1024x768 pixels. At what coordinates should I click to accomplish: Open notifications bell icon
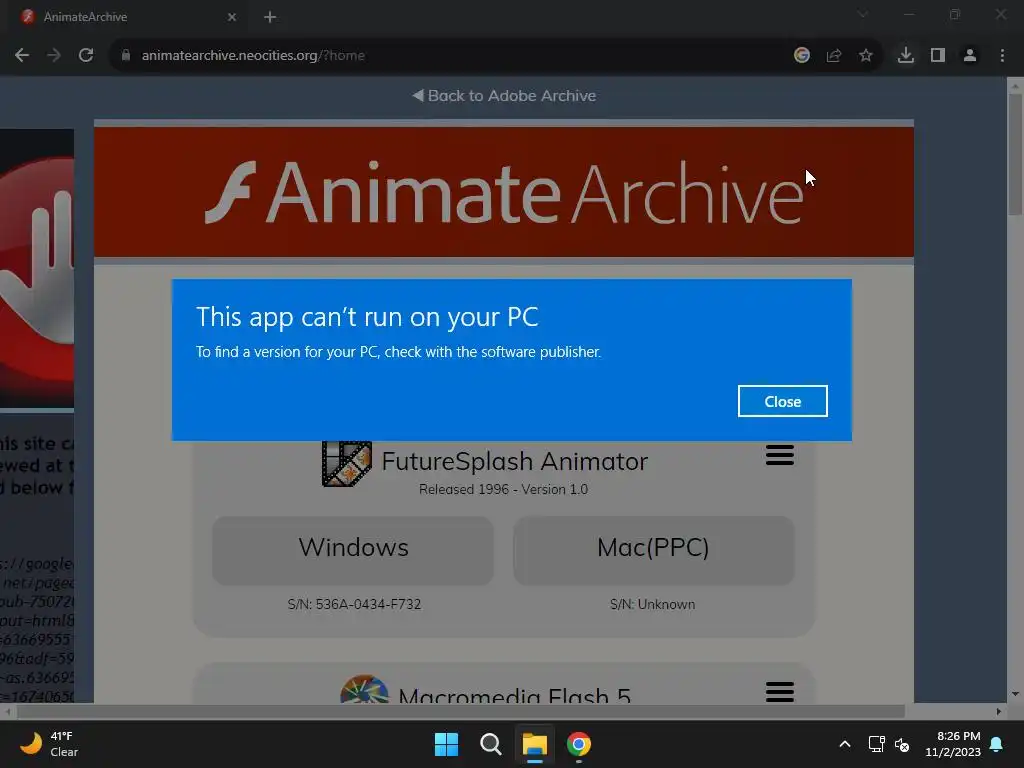pos(997,744)
